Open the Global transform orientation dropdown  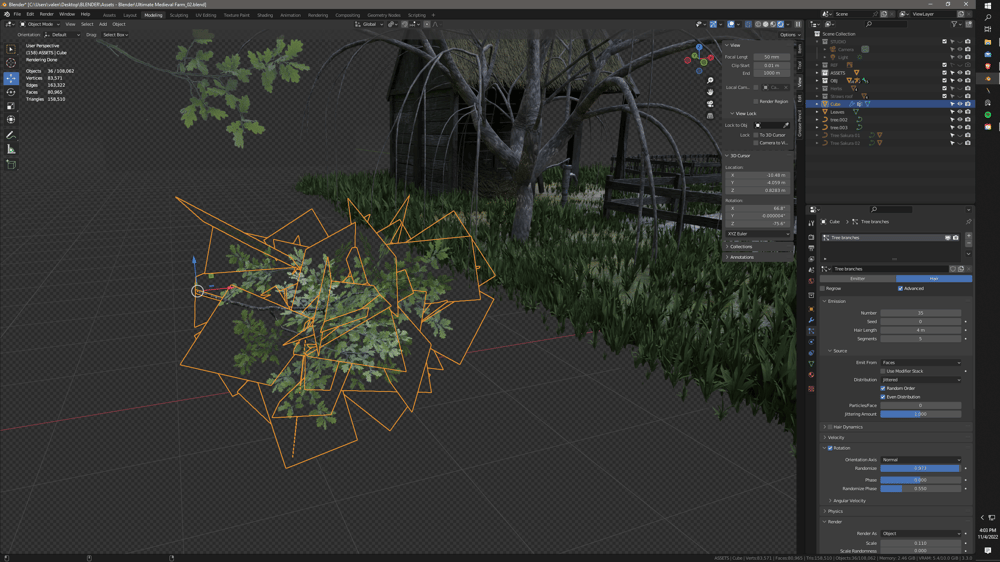[x=370, y=24]
